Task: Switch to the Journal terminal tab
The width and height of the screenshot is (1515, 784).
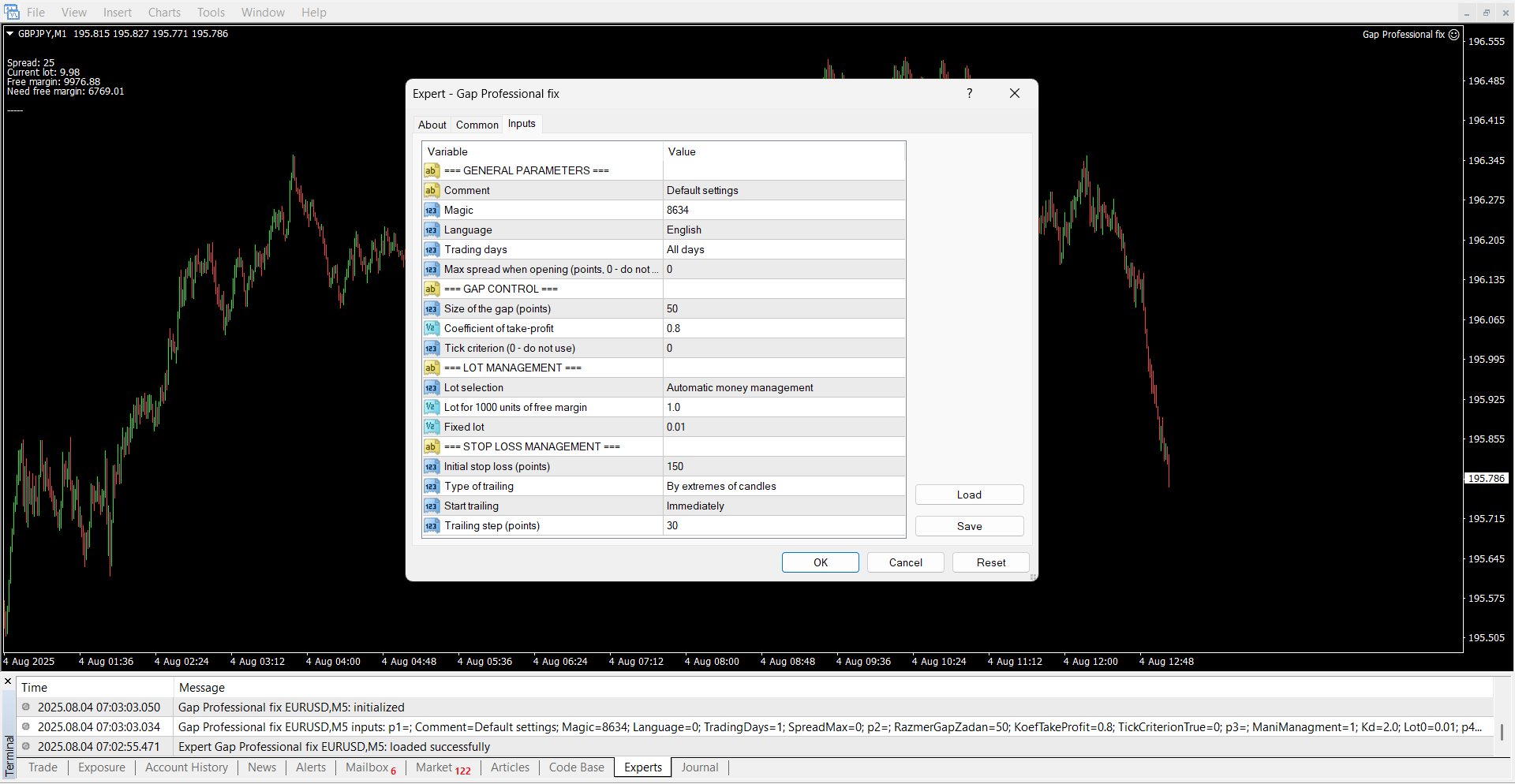Action: (699, 767)
